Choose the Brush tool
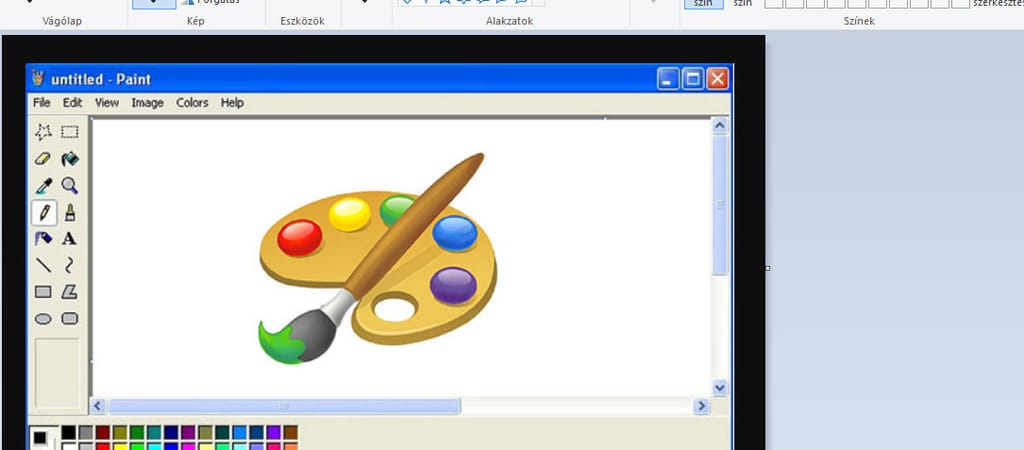The height and width of the screenshot is (450, 1024). (70, 212)
